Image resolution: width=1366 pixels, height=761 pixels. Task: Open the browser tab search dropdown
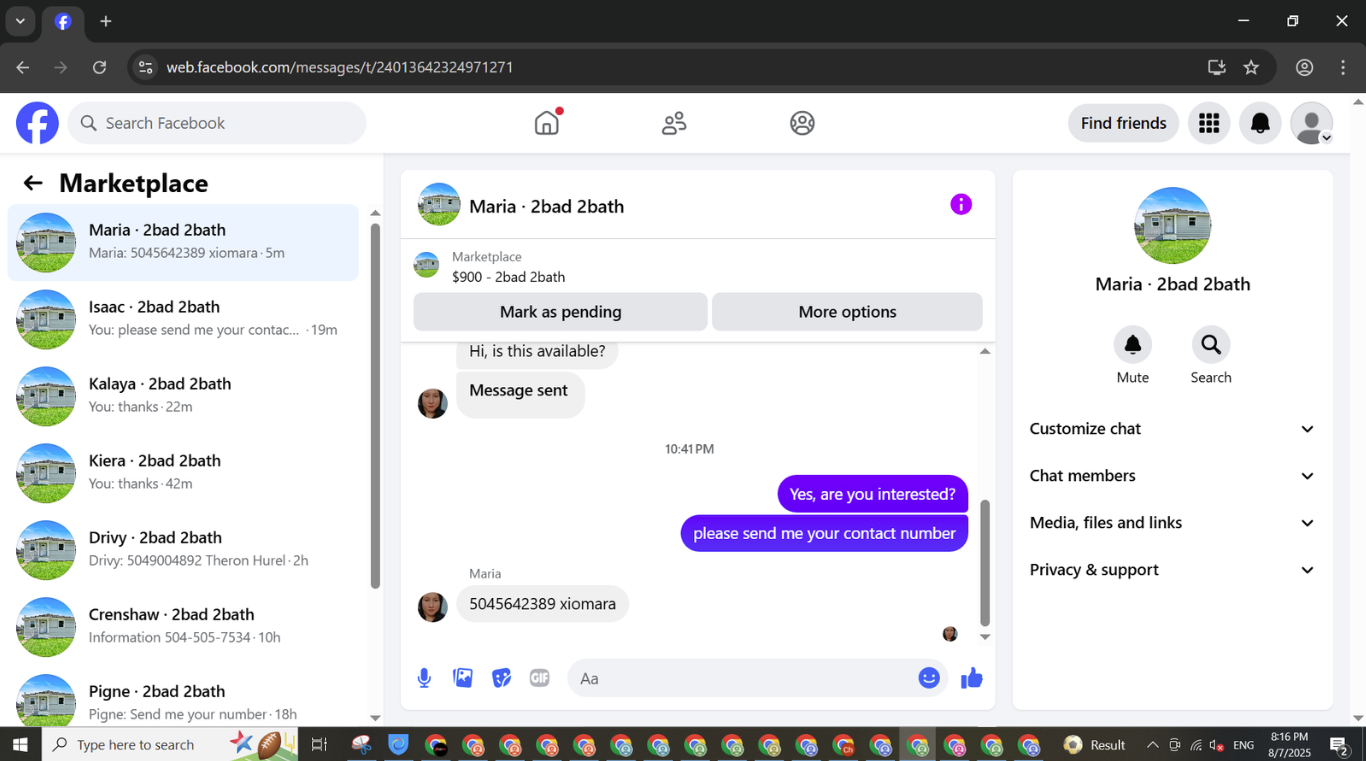click(x=20, y=21)
